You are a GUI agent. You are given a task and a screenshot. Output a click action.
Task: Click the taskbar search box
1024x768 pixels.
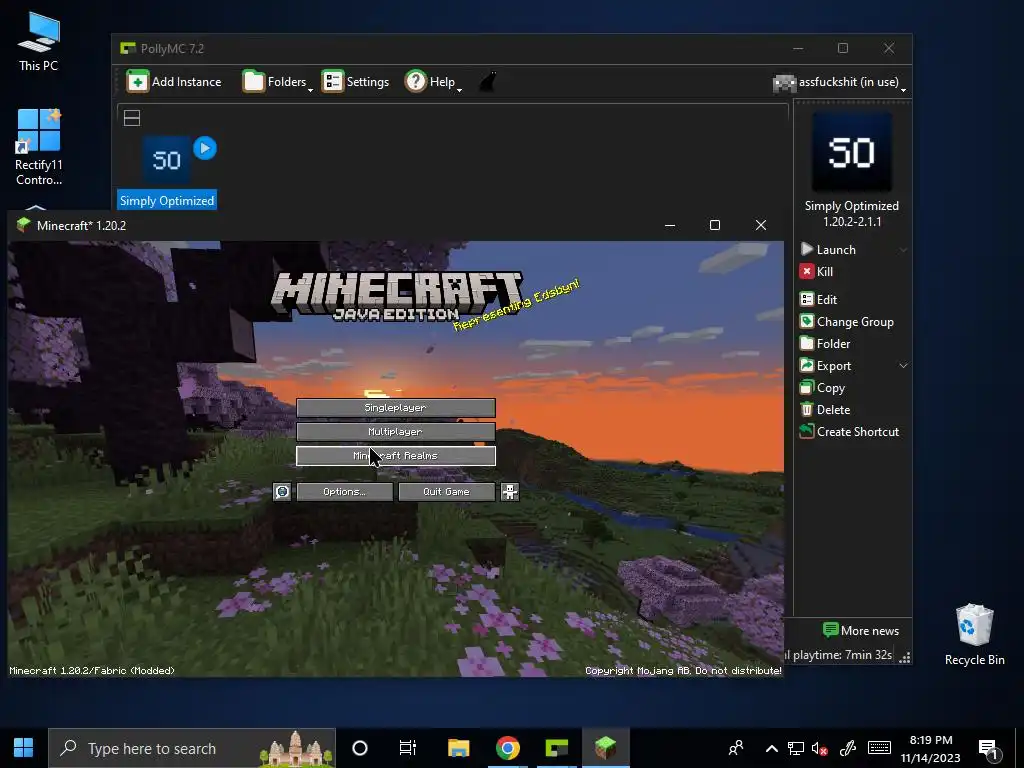pyautogui.click(x=191, y=748)
